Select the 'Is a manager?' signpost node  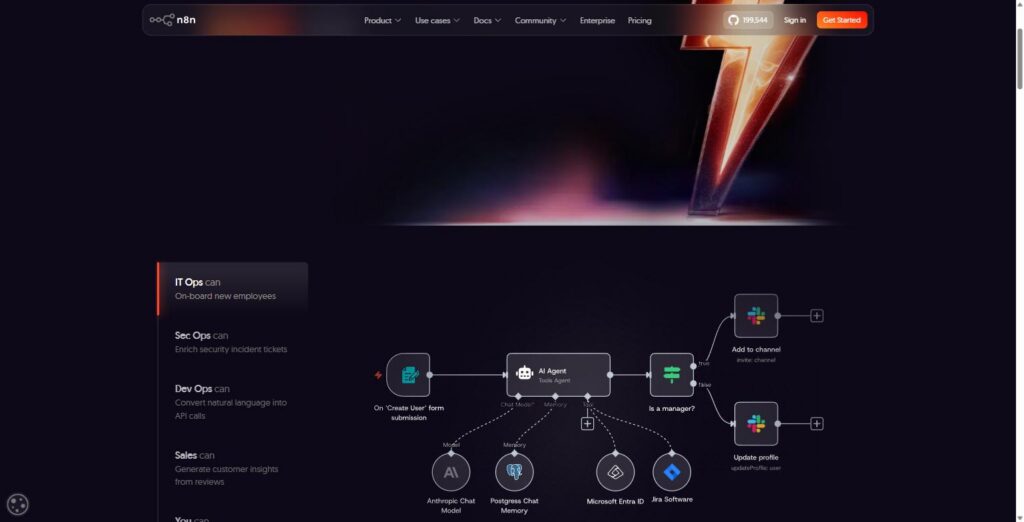point(671,375)
